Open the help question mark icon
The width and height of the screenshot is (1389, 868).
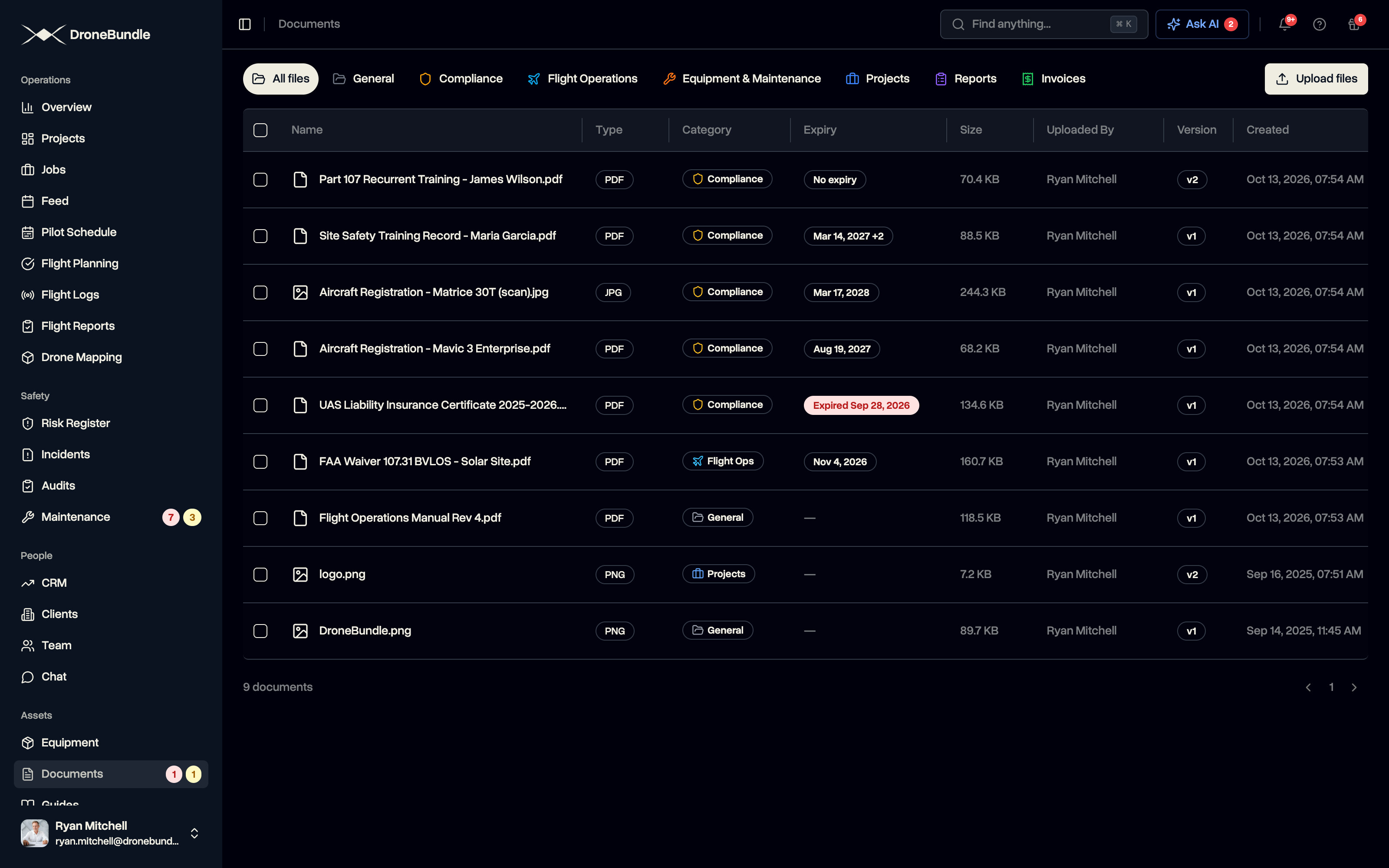click(1319, 24)
